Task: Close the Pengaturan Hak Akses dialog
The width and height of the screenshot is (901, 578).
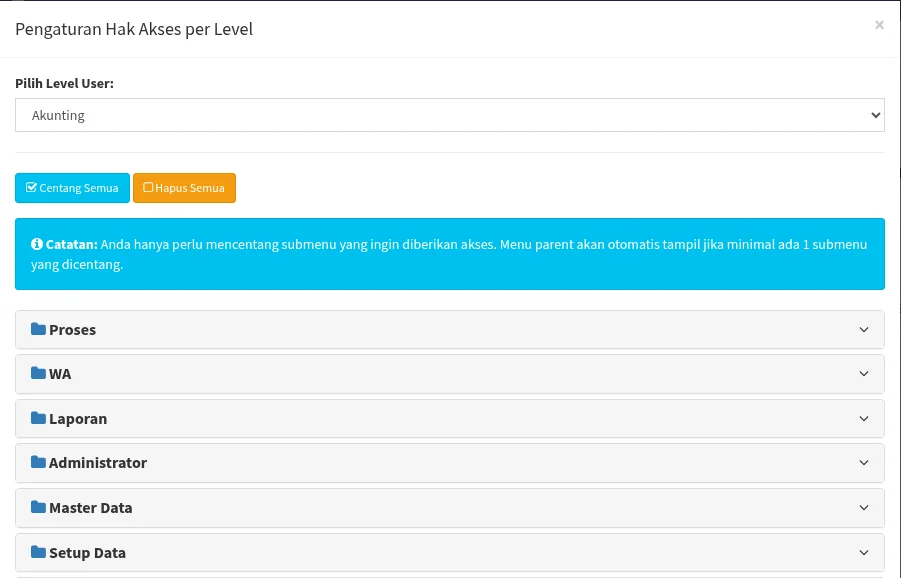Action: pyautogui.click(x=879, y=25)
